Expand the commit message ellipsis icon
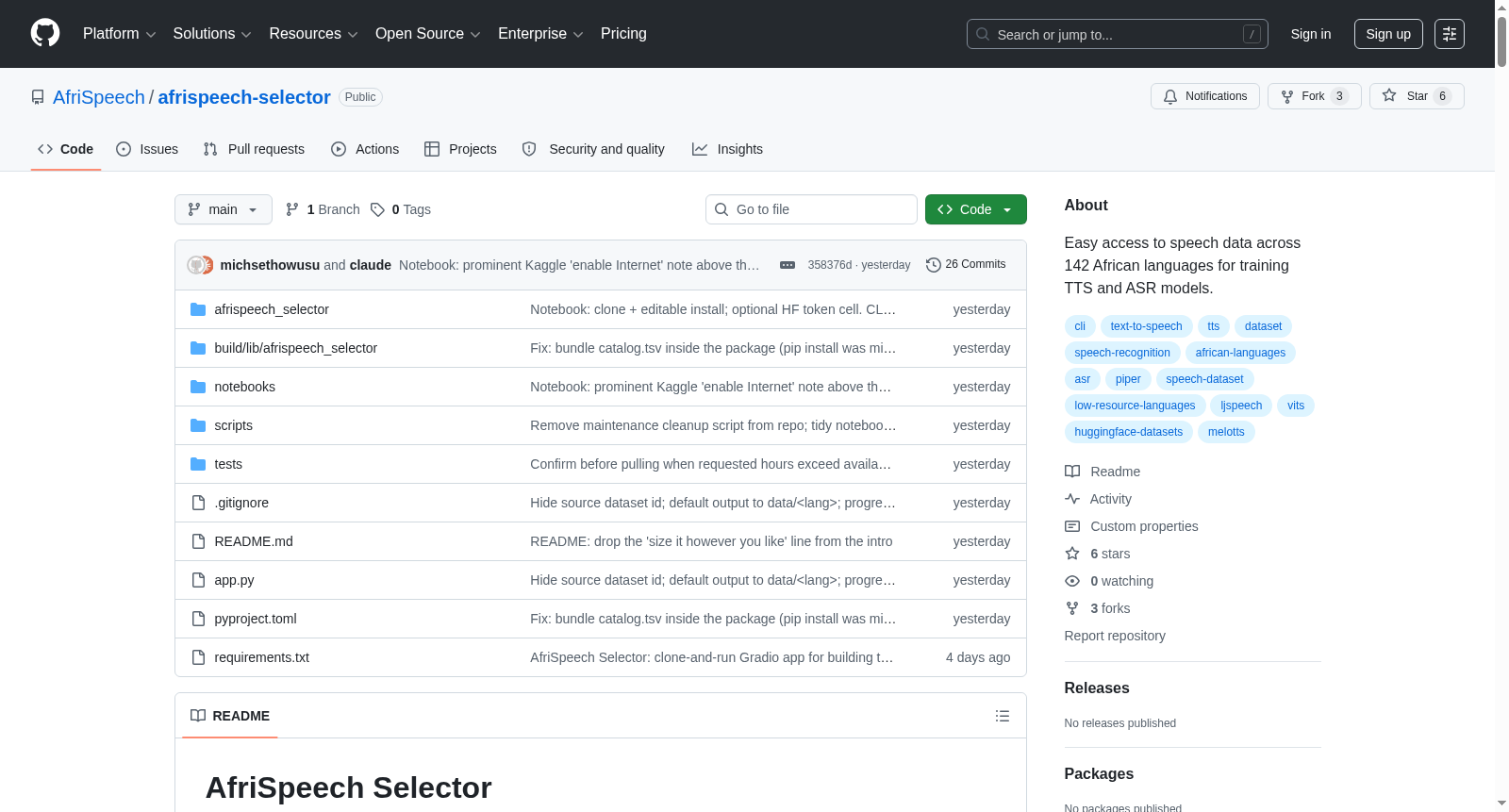The image size is (1509, 812). point(788,265)
